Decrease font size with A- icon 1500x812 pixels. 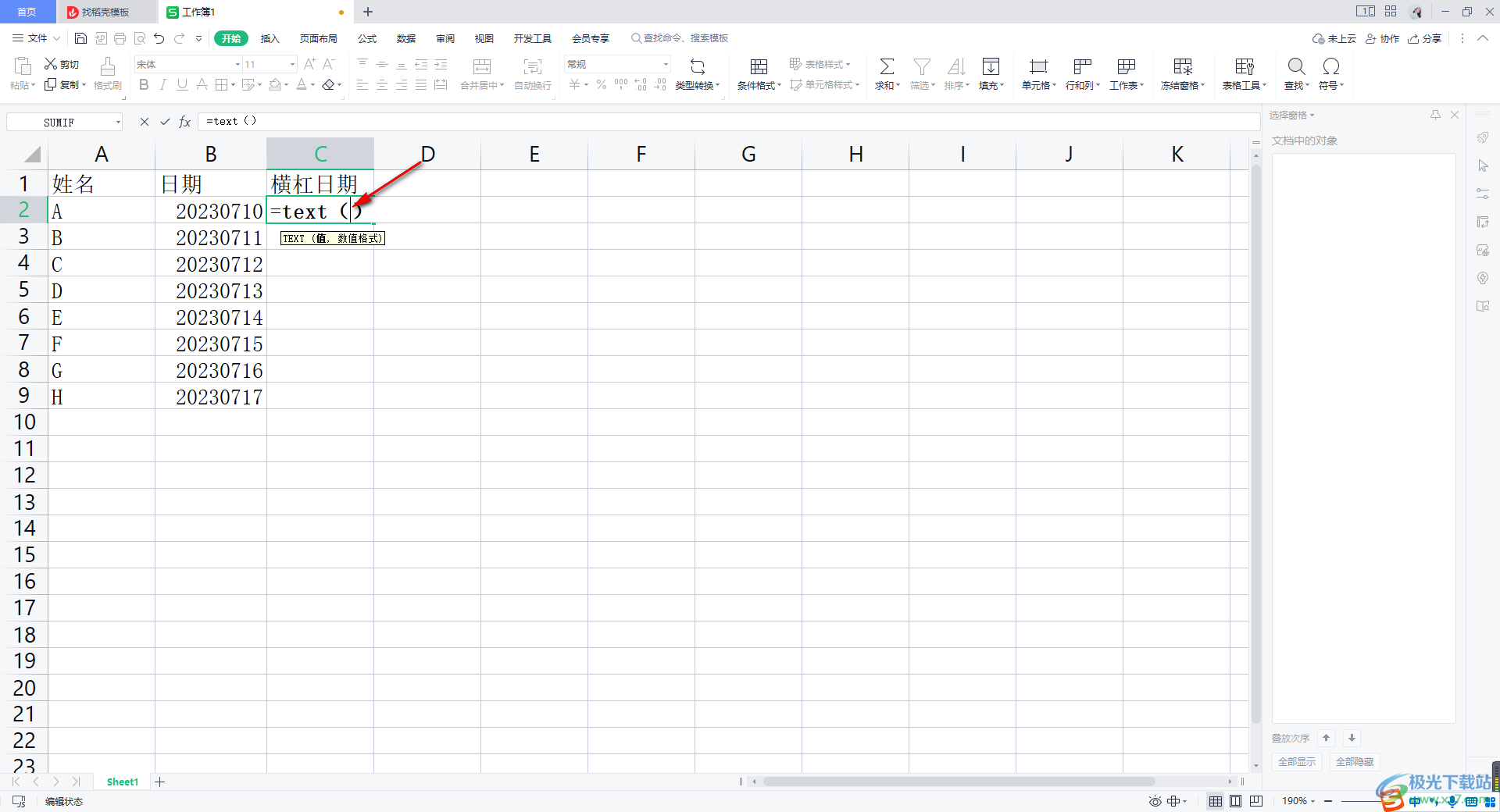pyautogui.click(x=329, y=64)
